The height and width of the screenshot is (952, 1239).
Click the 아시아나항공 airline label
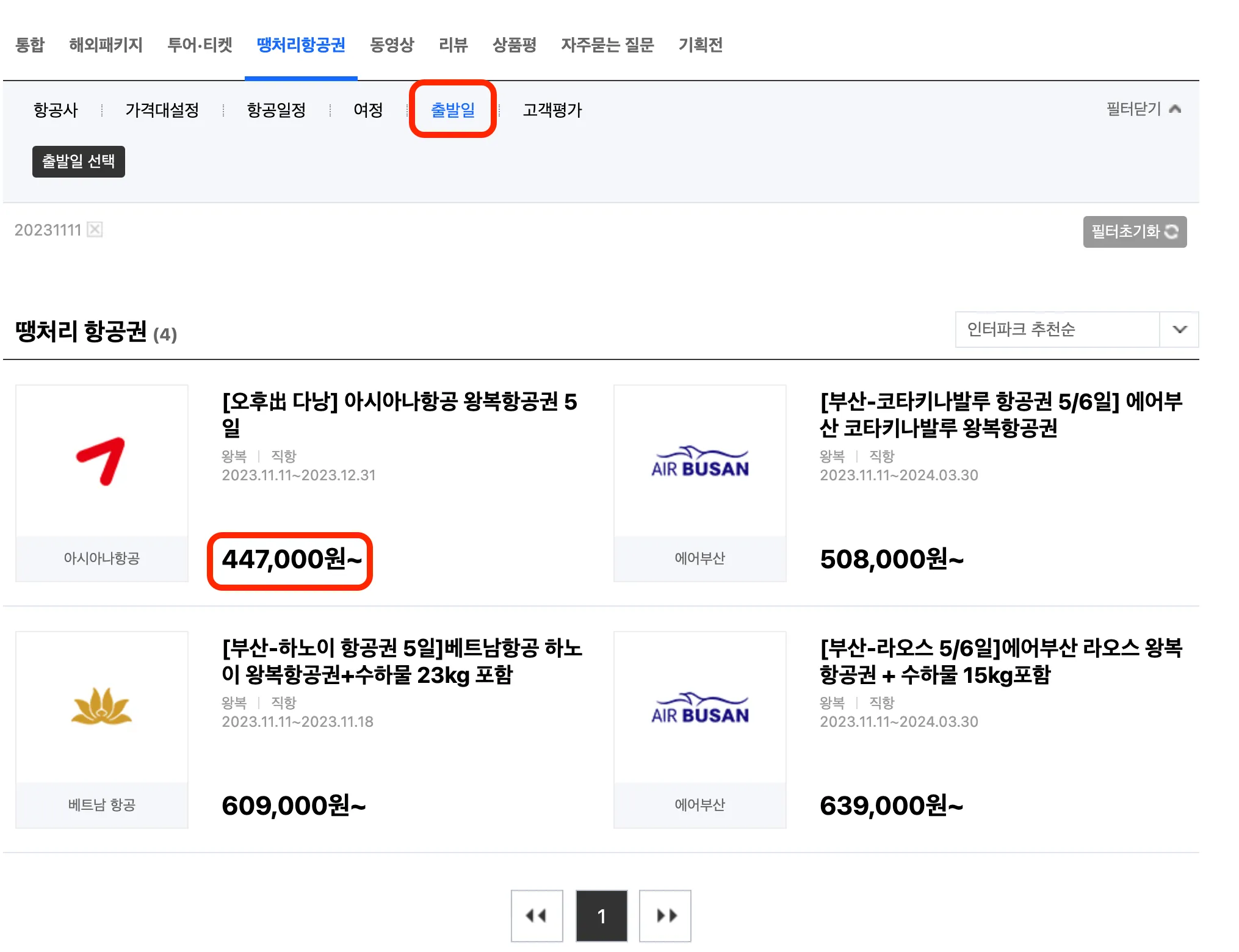click(102, 558)
